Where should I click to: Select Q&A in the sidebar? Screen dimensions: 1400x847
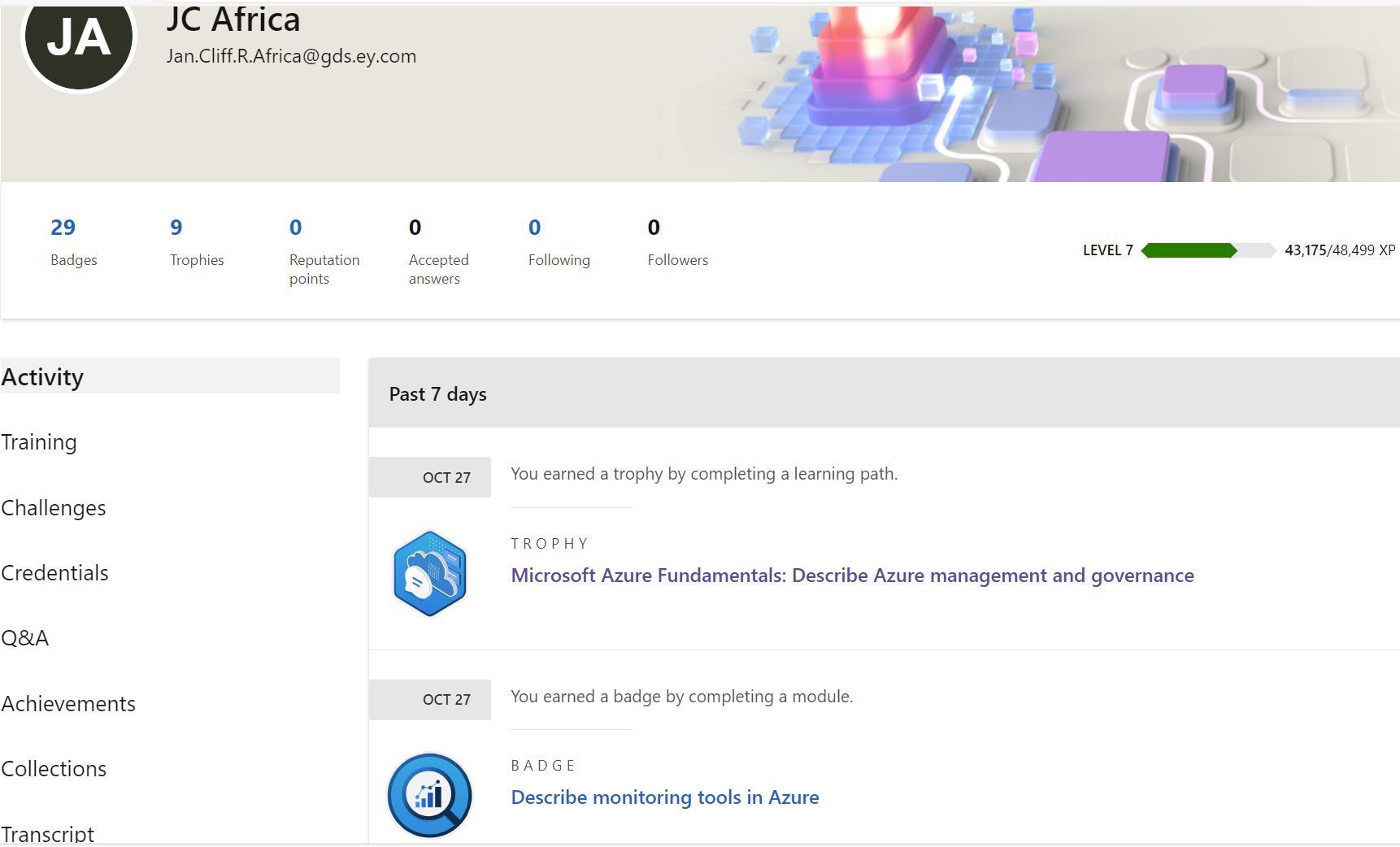24,638
